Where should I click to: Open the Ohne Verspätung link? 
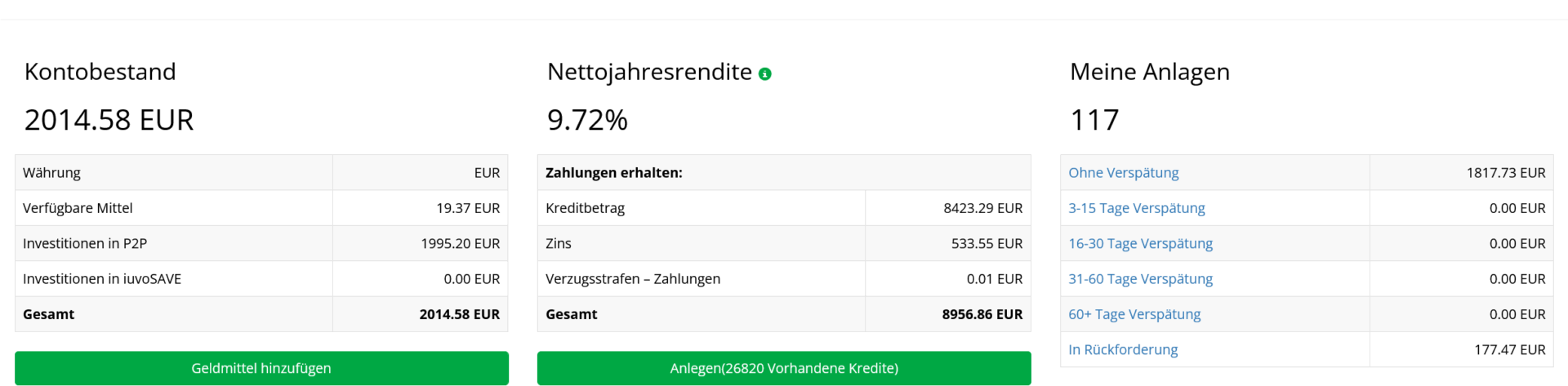click(1123, 173)
